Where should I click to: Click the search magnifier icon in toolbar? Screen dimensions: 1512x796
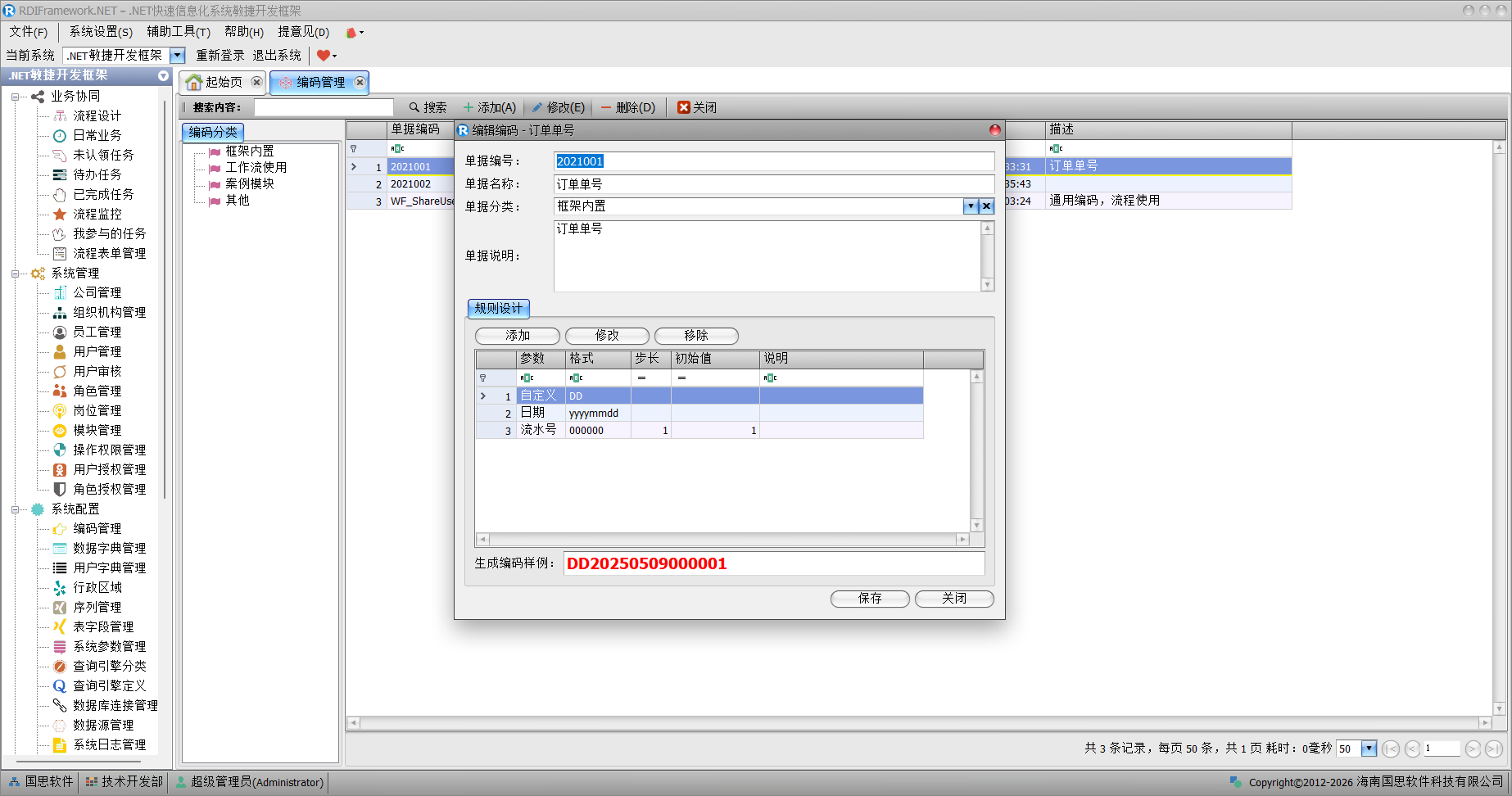(x=414, y=107)
